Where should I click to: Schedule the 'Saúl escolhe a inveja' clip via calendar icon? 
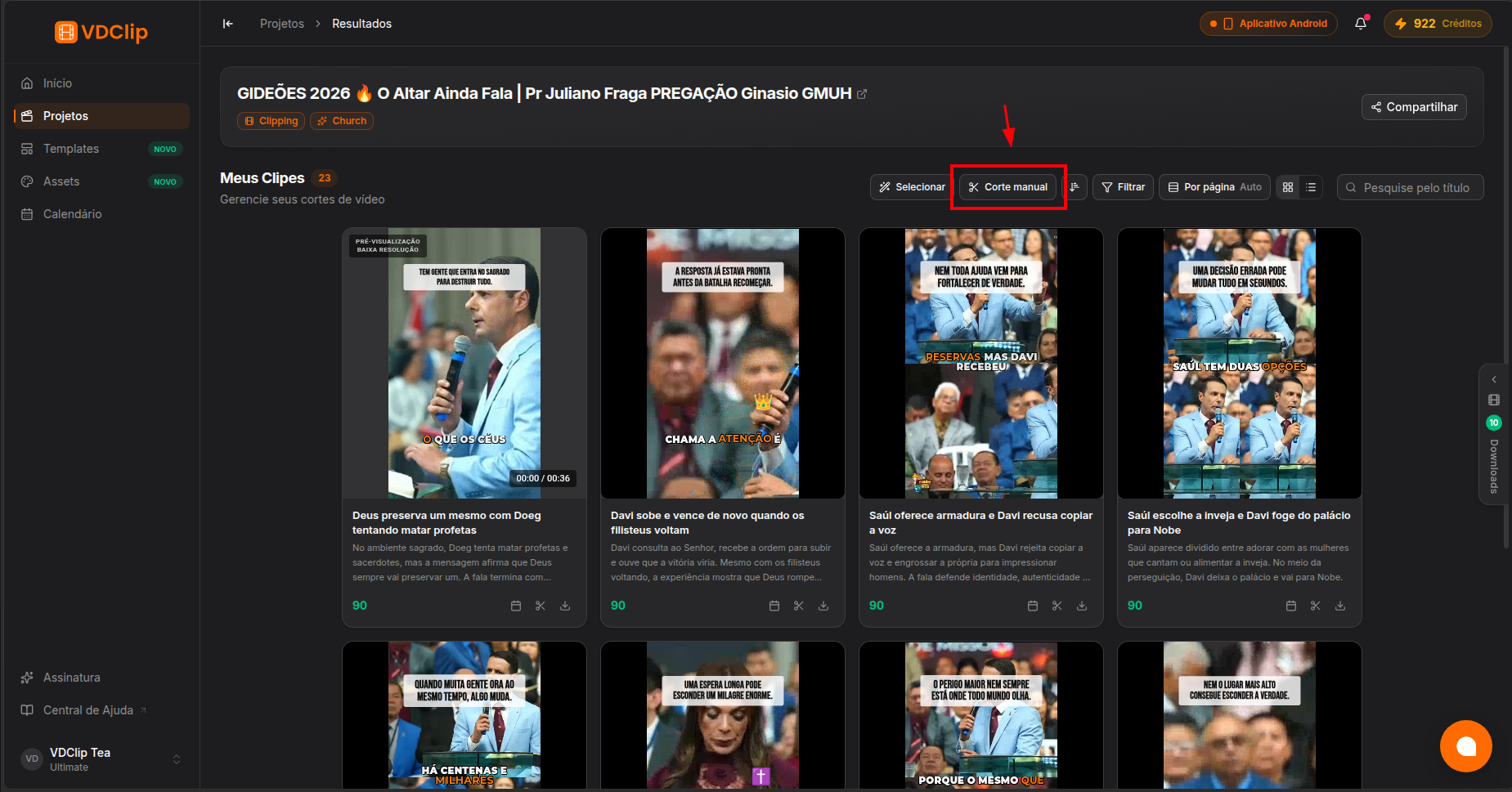(1291, 606)
